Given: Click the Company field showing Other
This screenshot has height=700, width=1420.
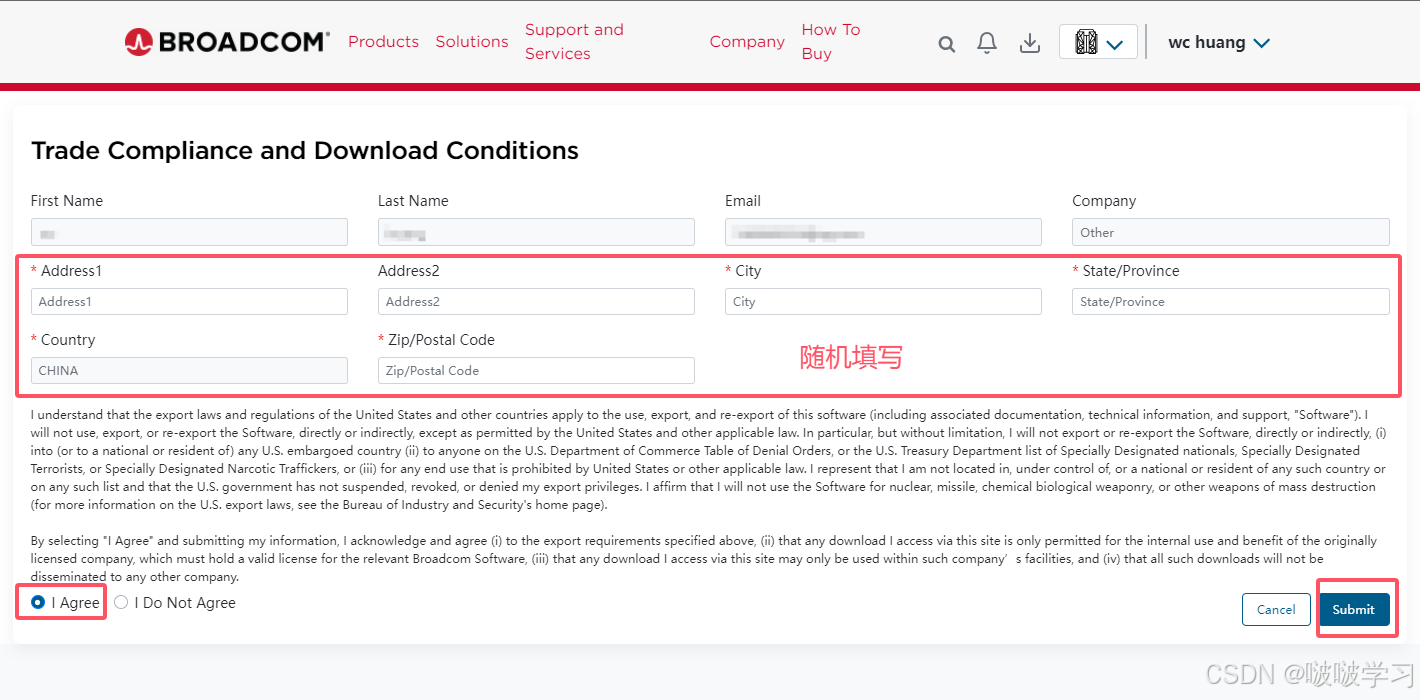Looking at the screenshot, I should click(x=1230, y=232).
